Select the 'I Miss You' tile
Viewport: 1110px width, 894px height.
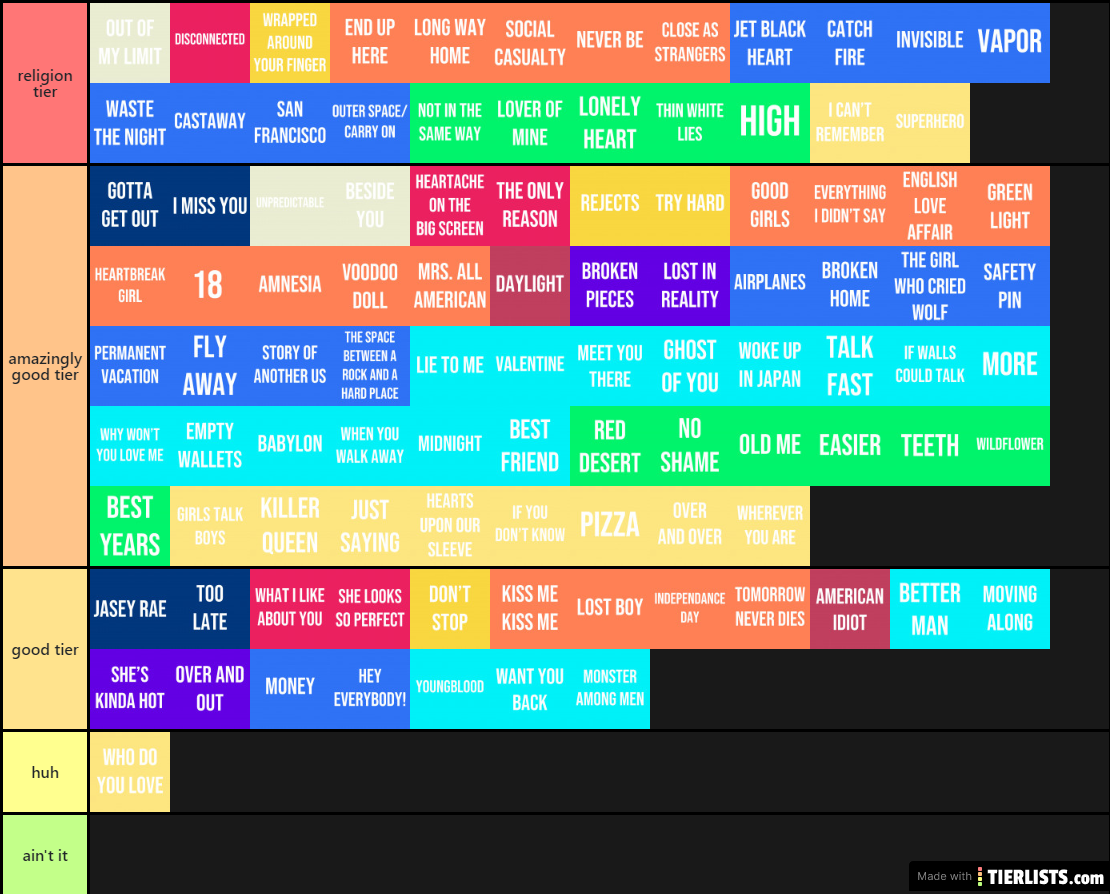[x=210, y=206]
